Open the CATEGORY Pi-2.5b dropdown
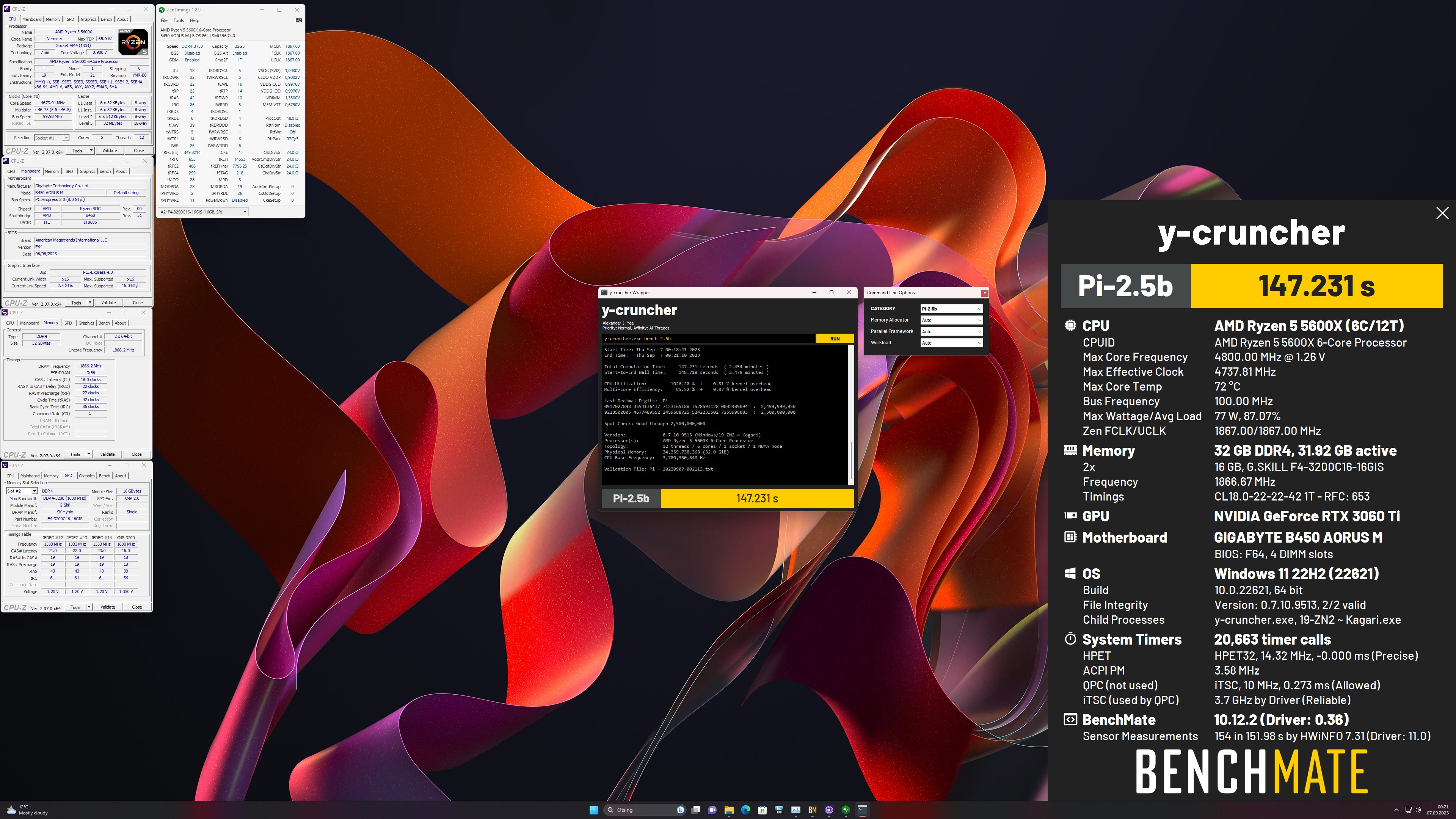This screenshot has width=1456, height=819. pyautogui.click(x=952, y=309)
